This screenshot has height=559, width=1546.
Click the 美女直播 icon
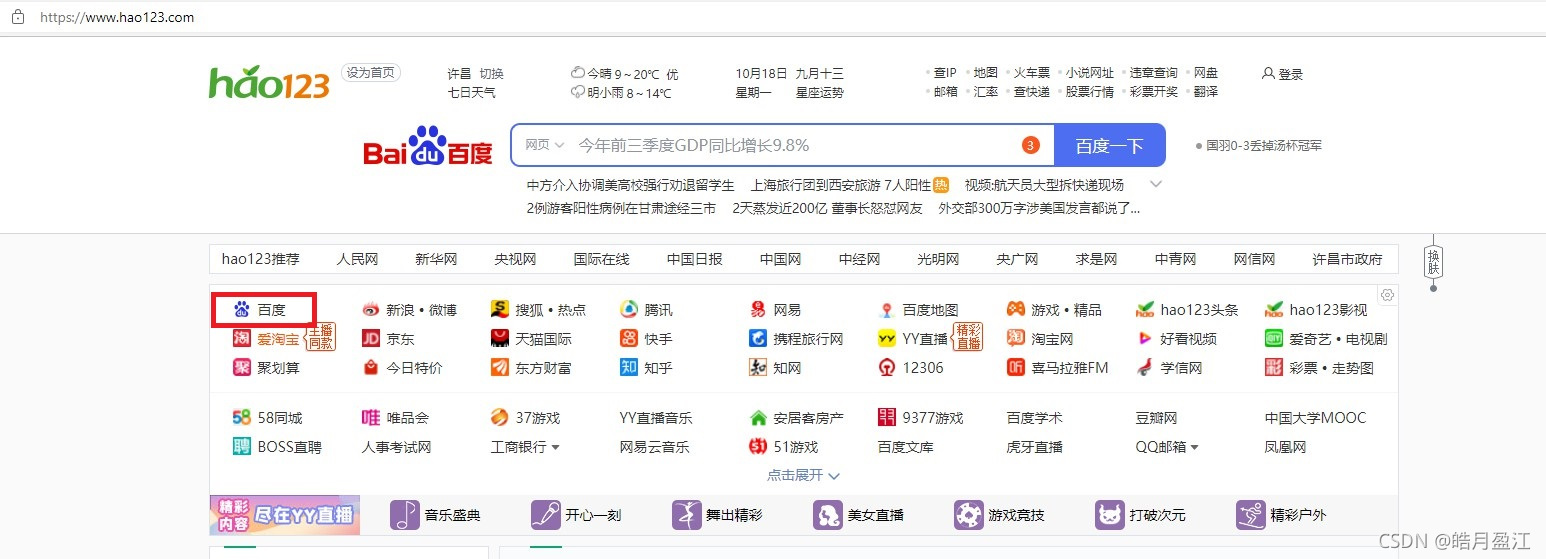coord(827,515)
